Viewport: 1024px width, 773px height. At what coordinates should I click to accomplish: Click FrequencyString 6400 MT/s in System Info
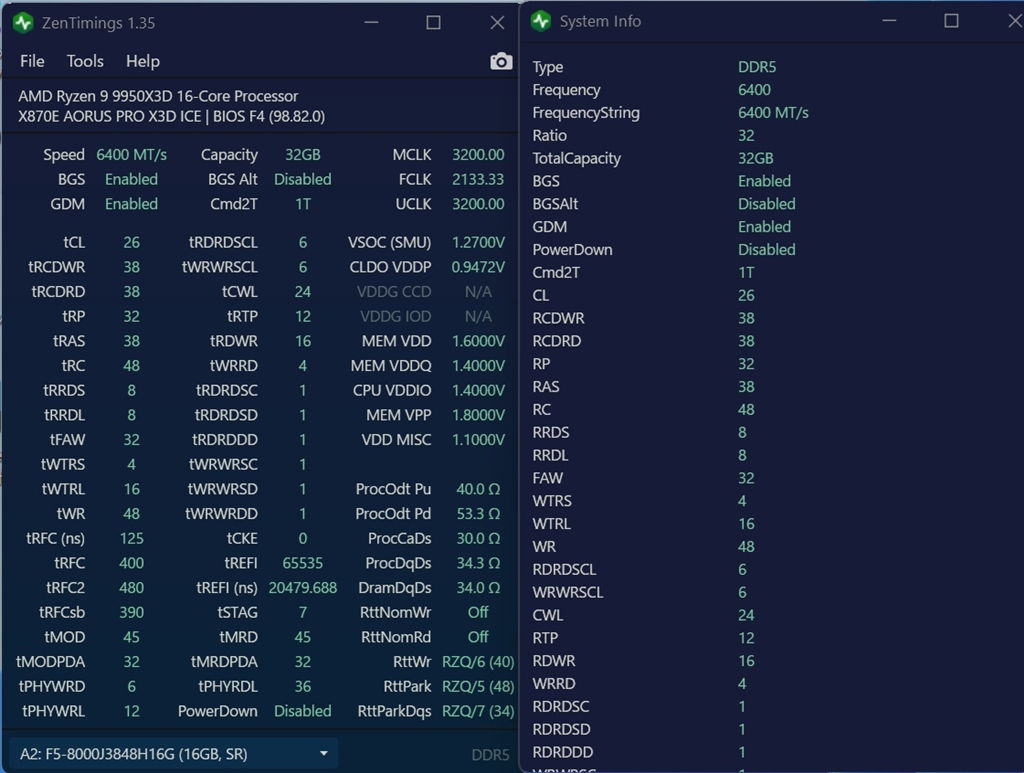[773, 112]
